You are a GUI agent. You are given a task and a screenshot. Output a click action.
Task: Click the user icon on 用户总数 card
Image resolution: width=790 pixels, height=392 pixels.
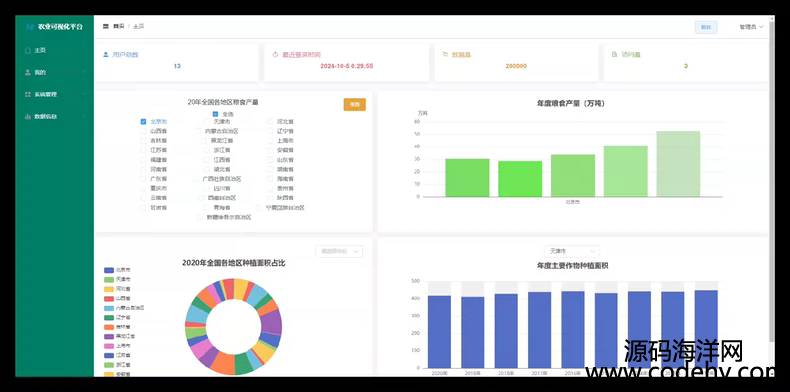(106, 54)
